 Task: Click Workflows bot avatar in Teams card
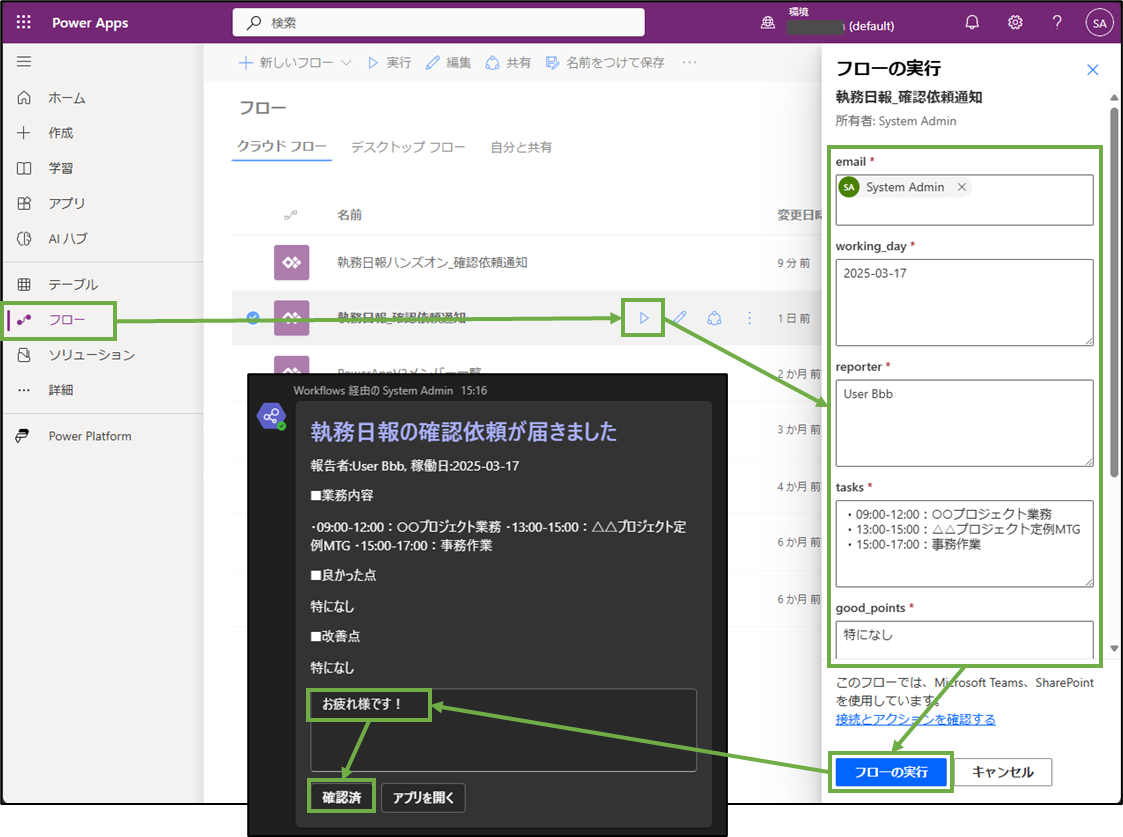271,416
